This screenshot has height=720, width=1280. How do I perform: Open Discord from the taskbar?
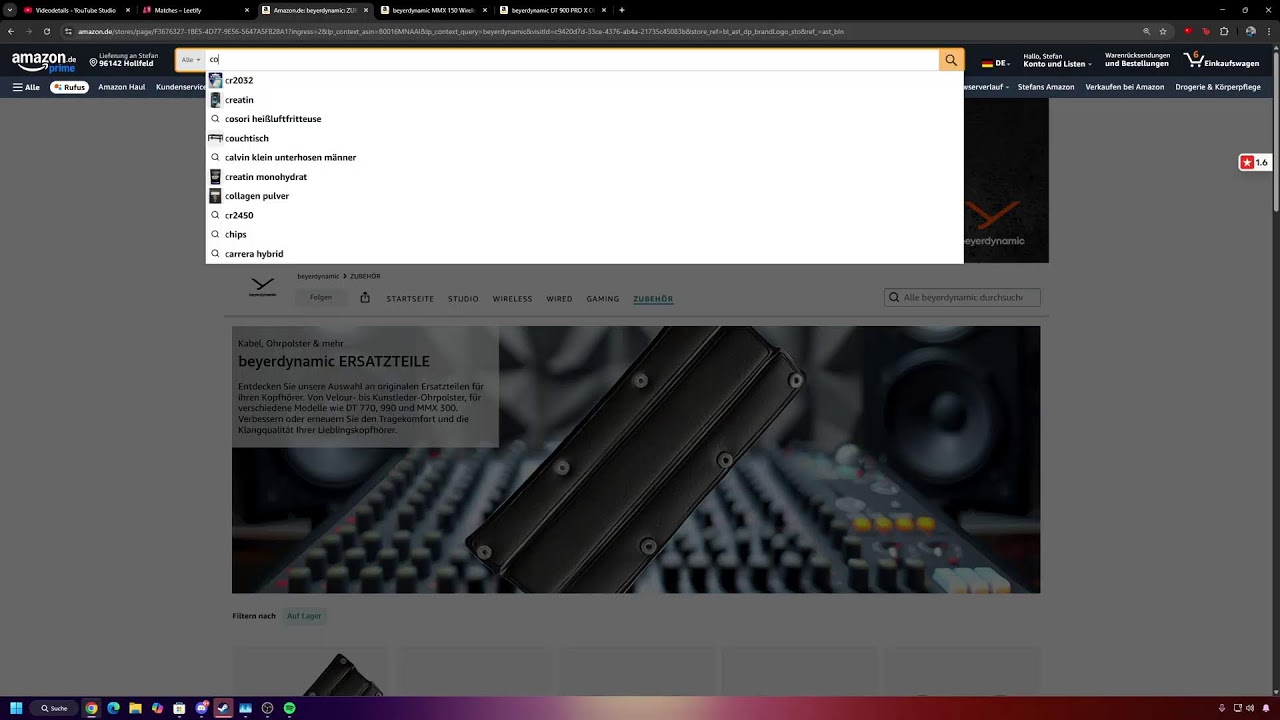(201, 708)
